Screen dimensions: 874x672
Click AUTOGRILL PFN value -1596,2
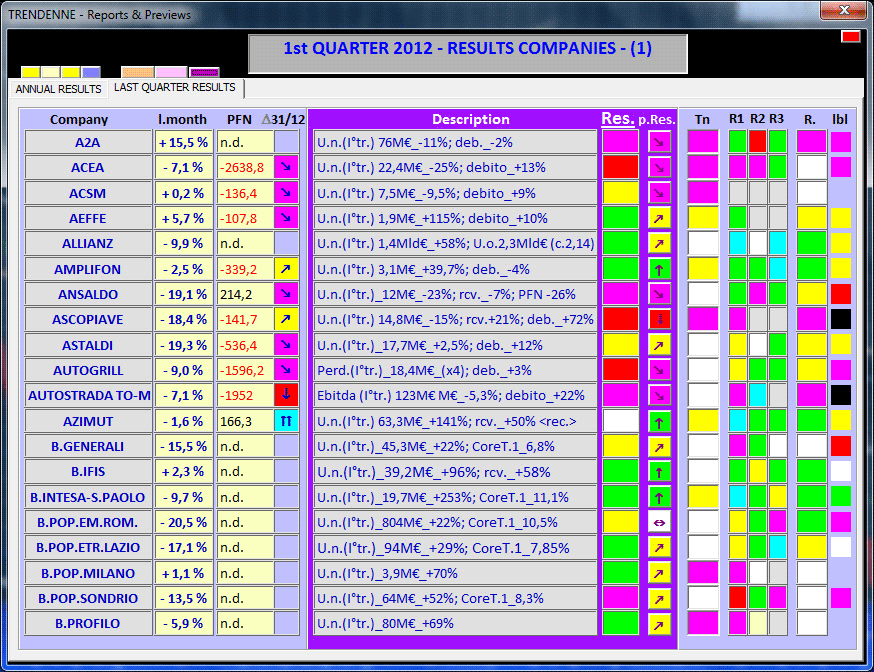(245, 370)
